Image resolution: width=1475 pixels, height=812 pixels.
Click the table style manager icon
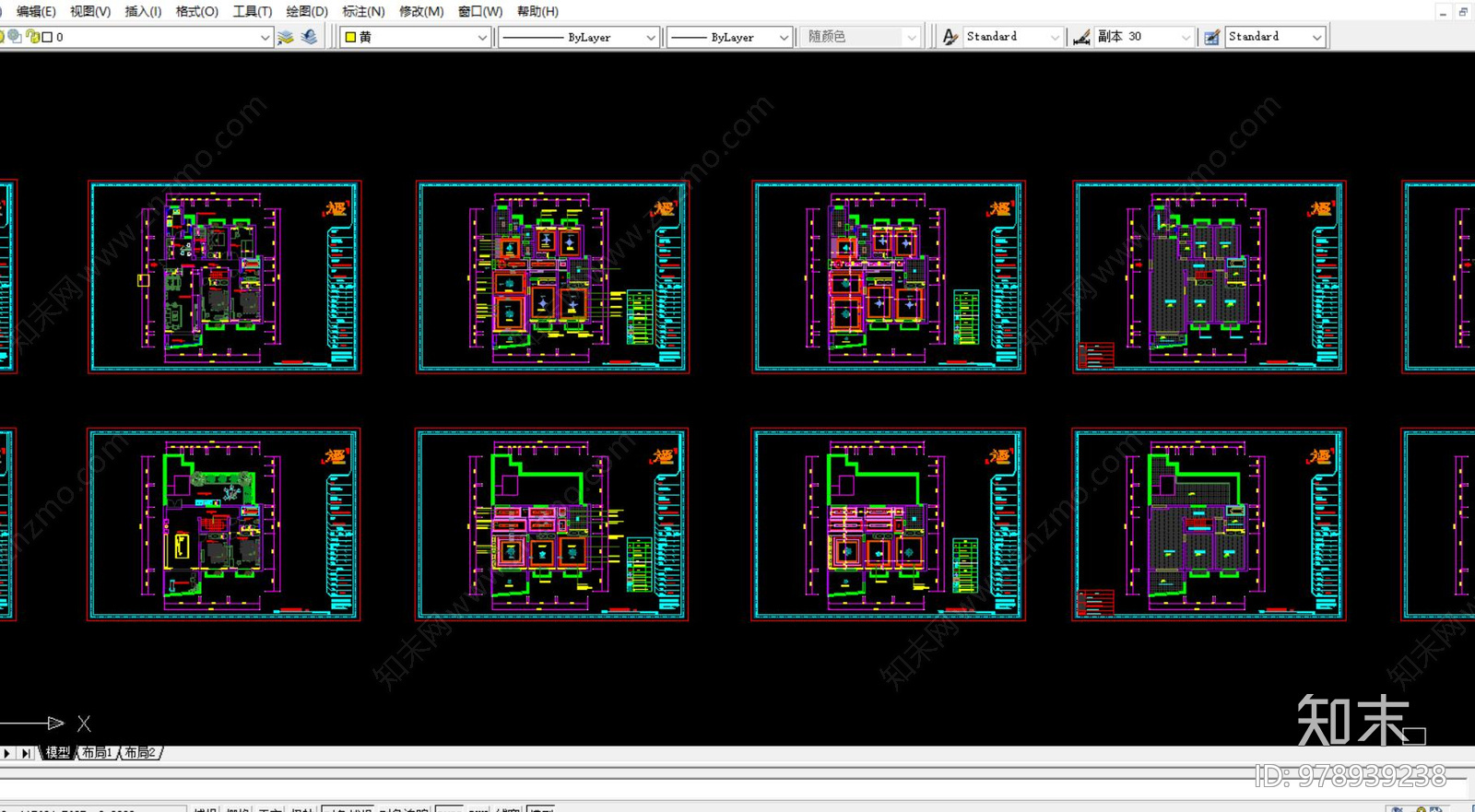tap(1212, 37)
